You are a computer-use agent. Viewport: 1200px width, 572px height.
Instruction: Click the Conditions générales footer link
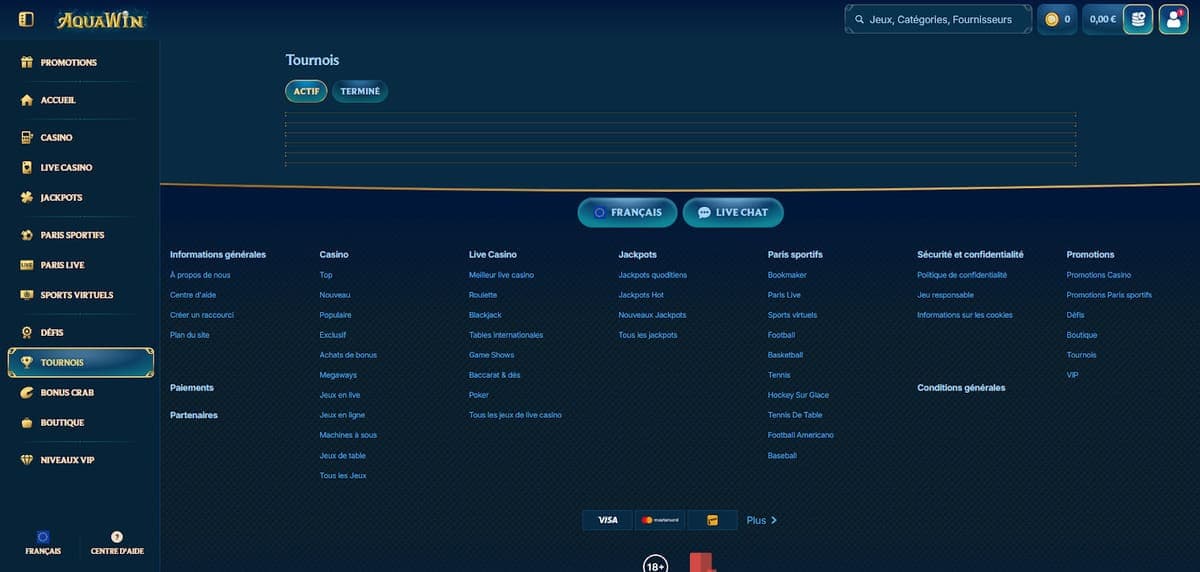click(x=961, y=388)
